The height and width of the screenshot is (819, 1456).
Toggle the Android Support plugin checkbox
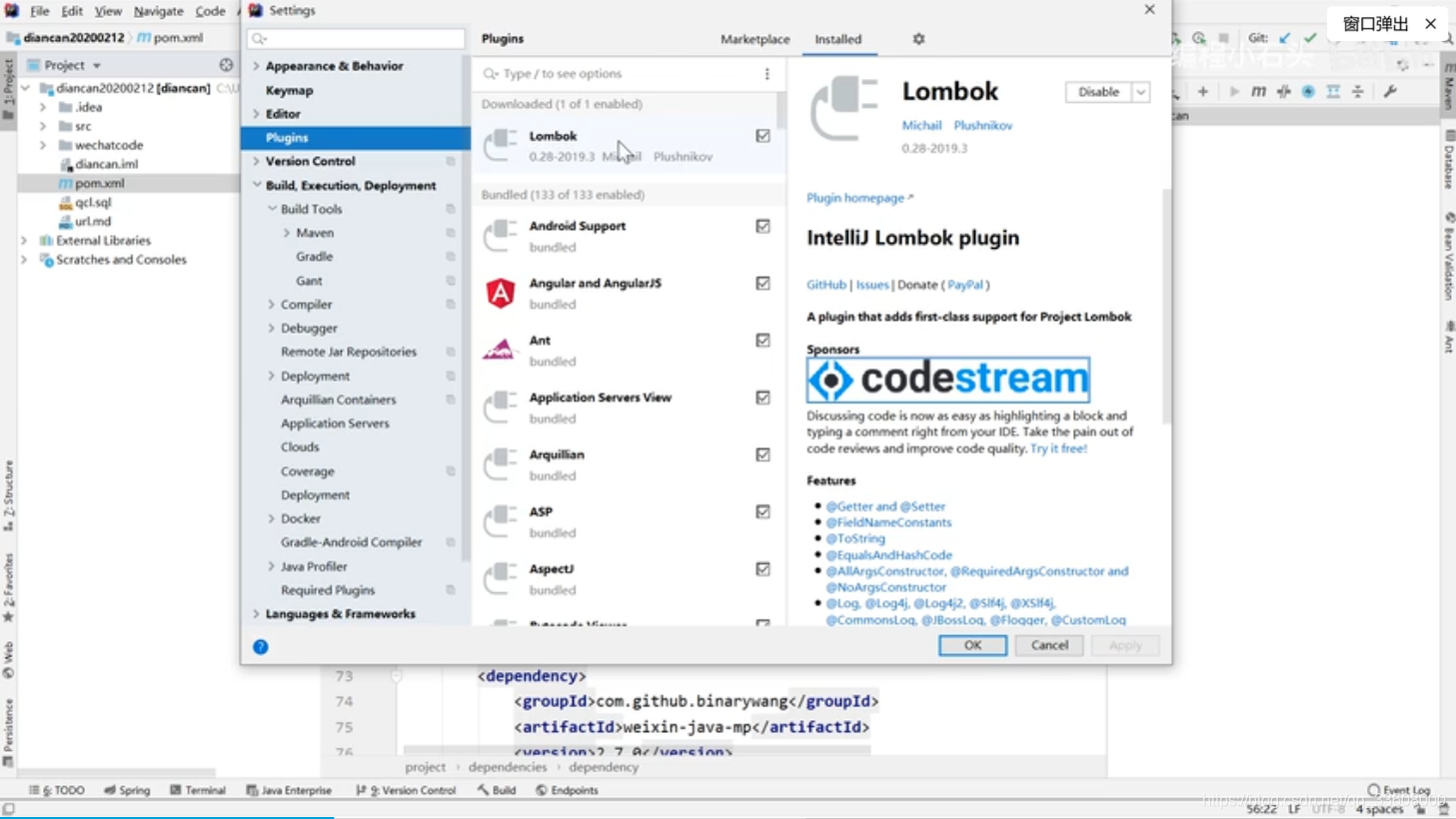(762, 227)
